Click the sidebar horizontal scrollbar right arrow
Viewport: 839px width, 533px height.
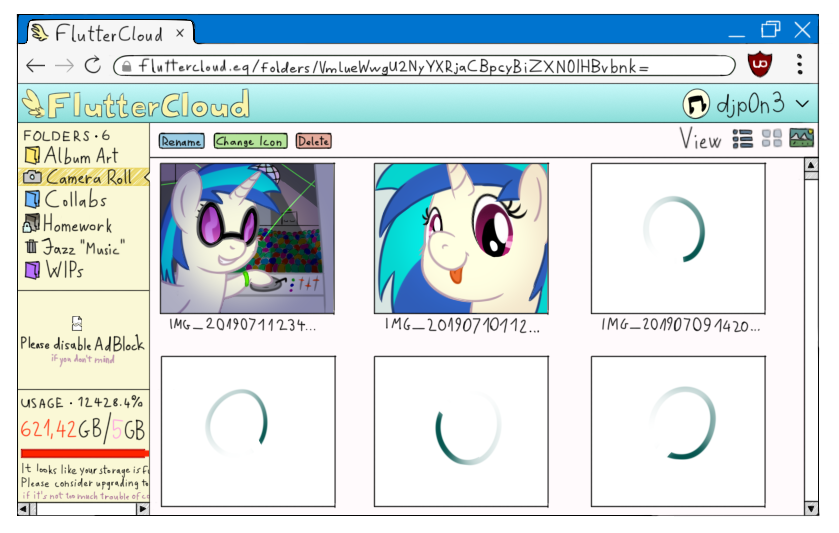[142, 509]
